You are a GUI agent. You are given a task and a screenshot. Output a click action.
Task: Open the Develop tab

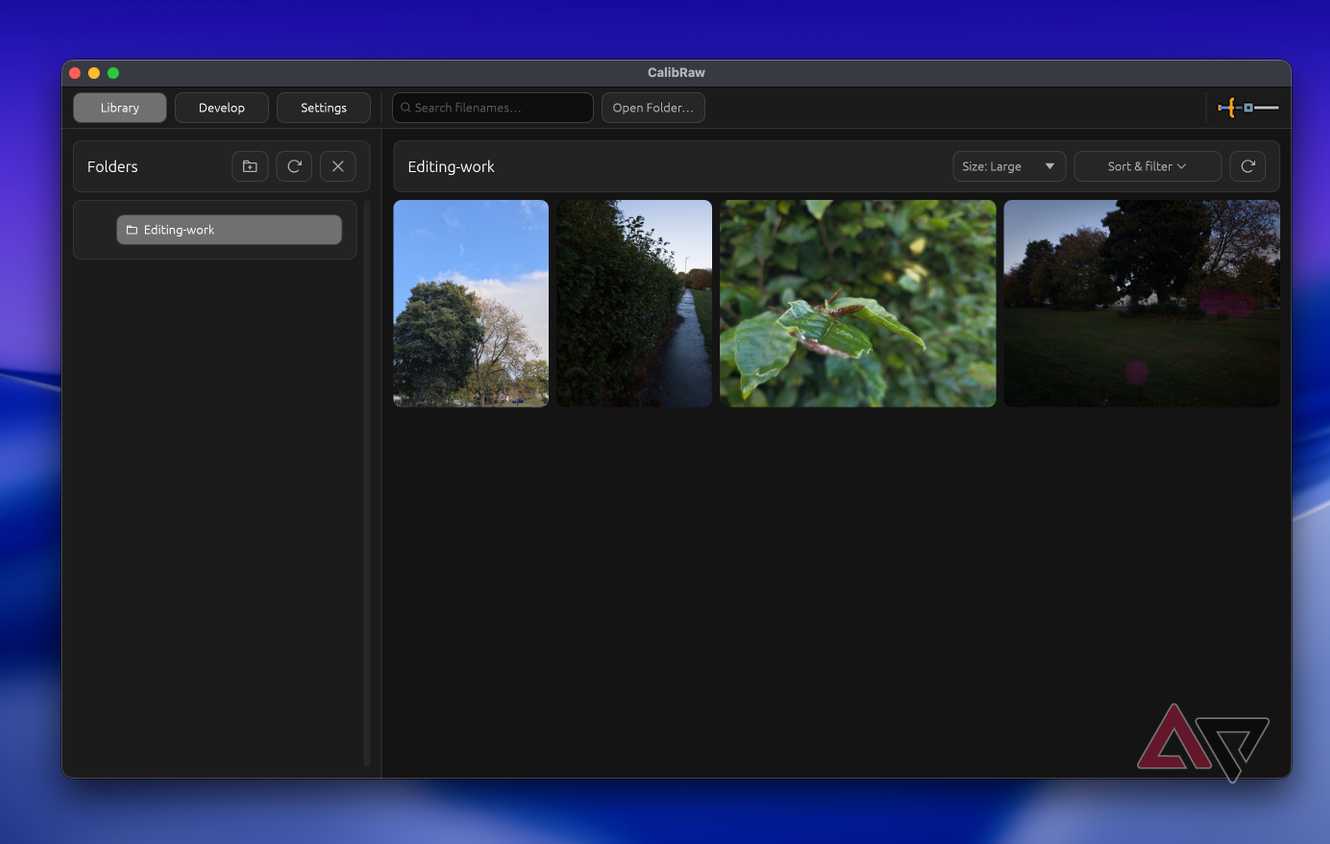tap(222, 108)
